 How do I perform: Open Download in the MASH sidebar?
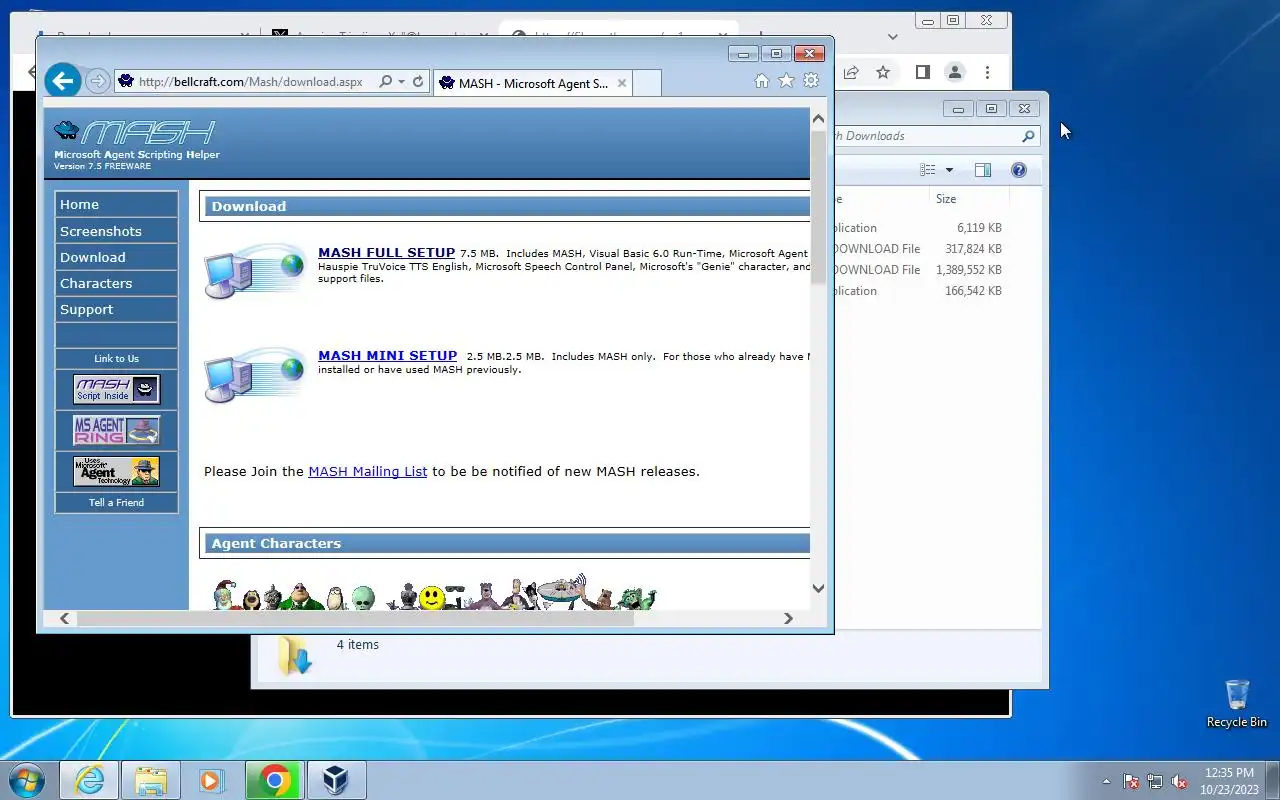[x=116, y=257]
